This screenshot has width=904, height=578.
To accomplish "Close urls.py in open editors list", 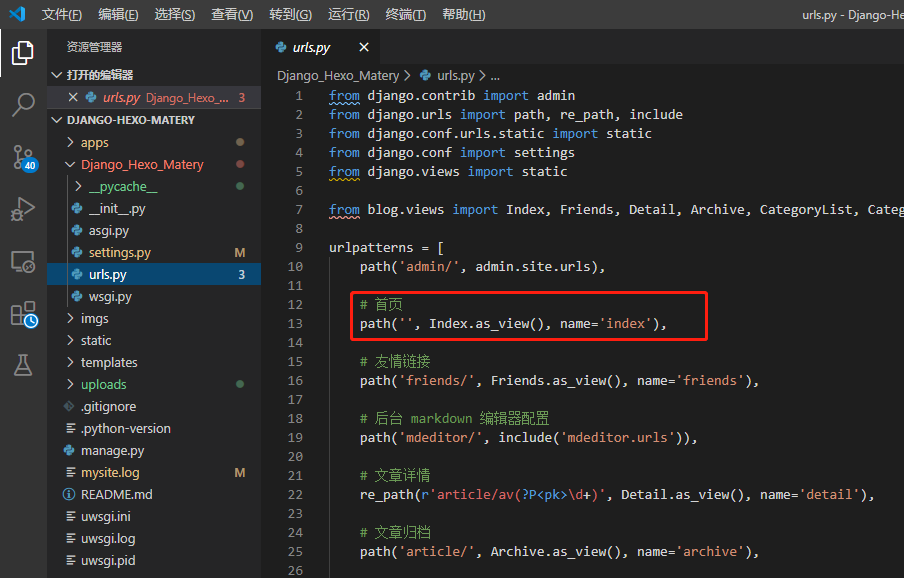I will (x=73, y=97).
